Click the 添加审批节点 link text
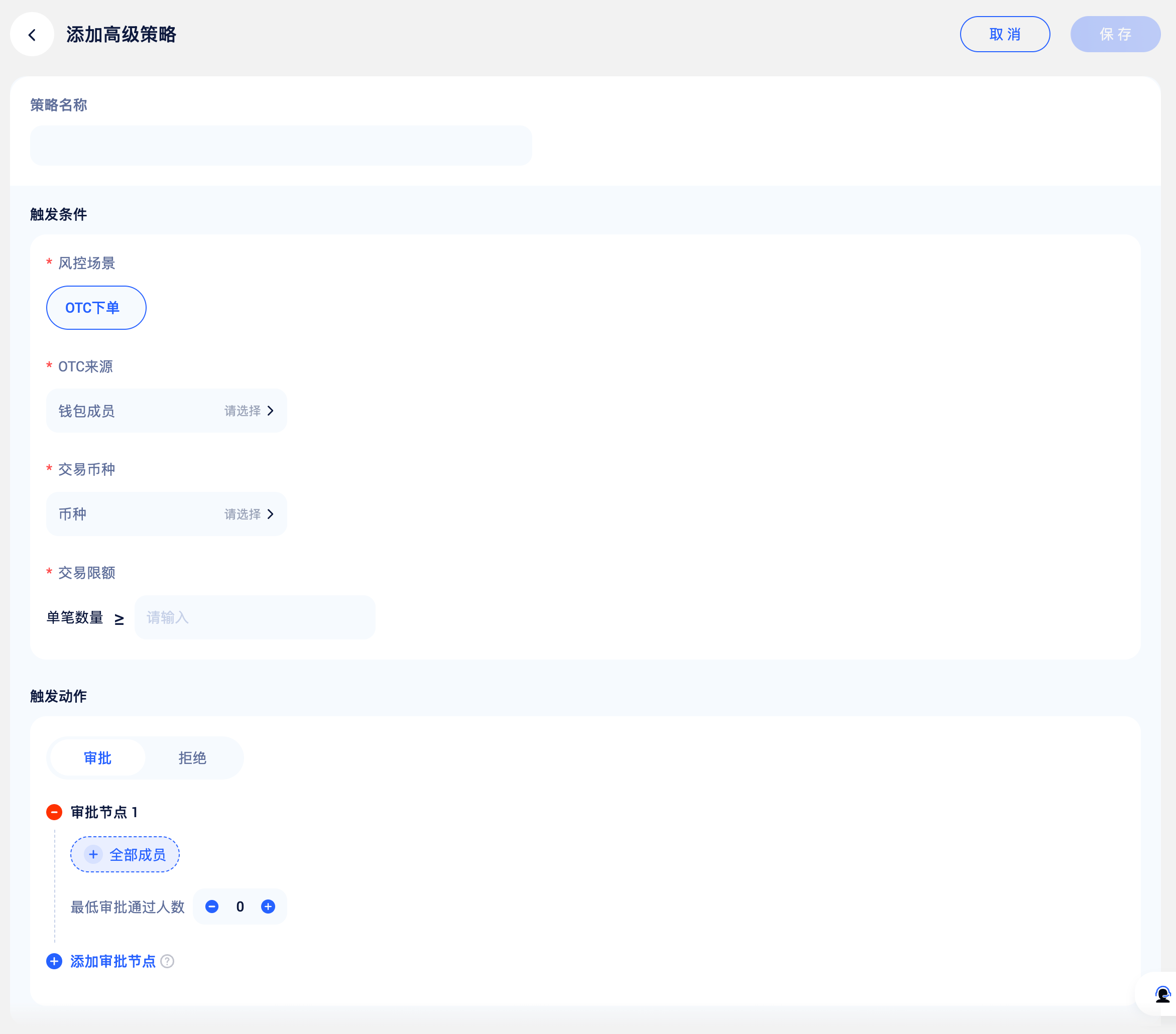 coord(113,961)
